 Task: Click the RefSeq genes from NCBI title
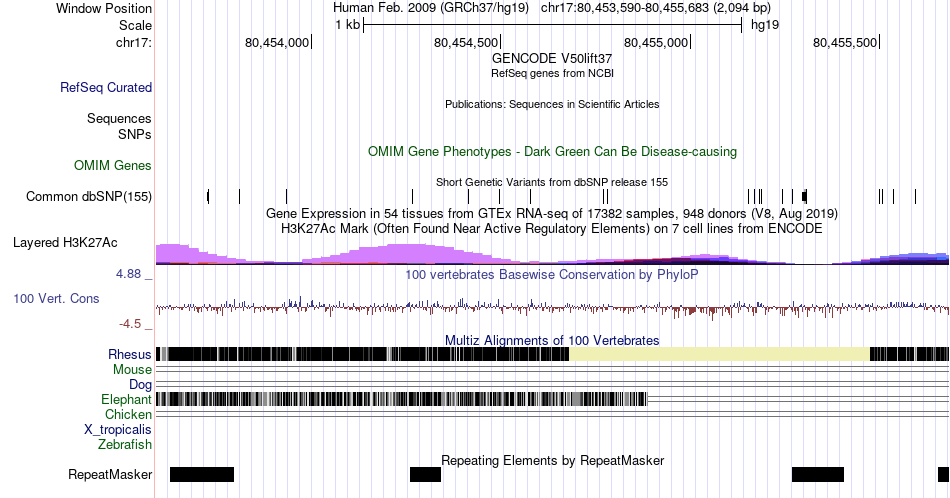click(x=552, y=73)
